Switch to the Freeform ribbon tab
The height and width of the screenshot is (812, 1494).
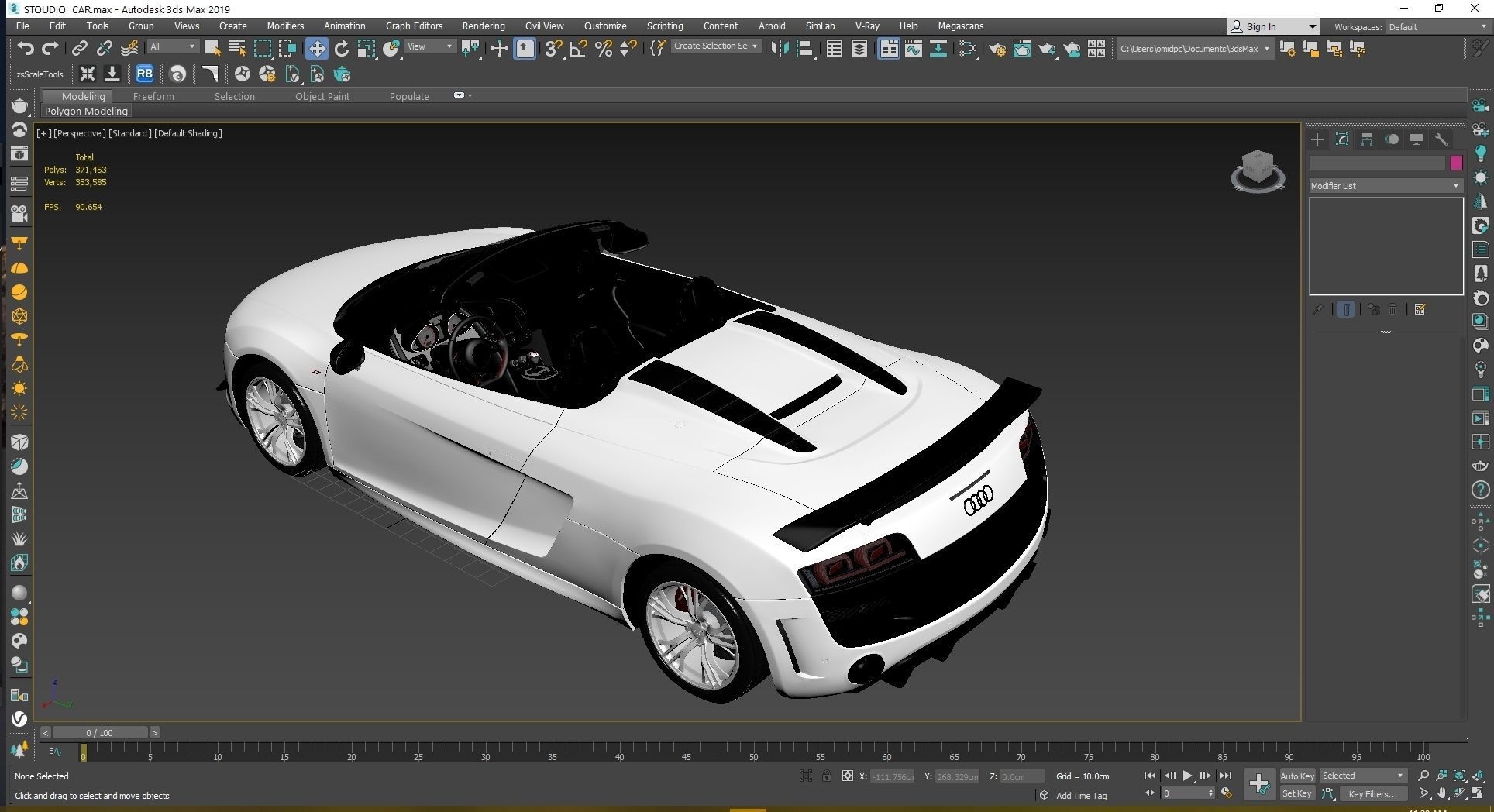[153, 96]
